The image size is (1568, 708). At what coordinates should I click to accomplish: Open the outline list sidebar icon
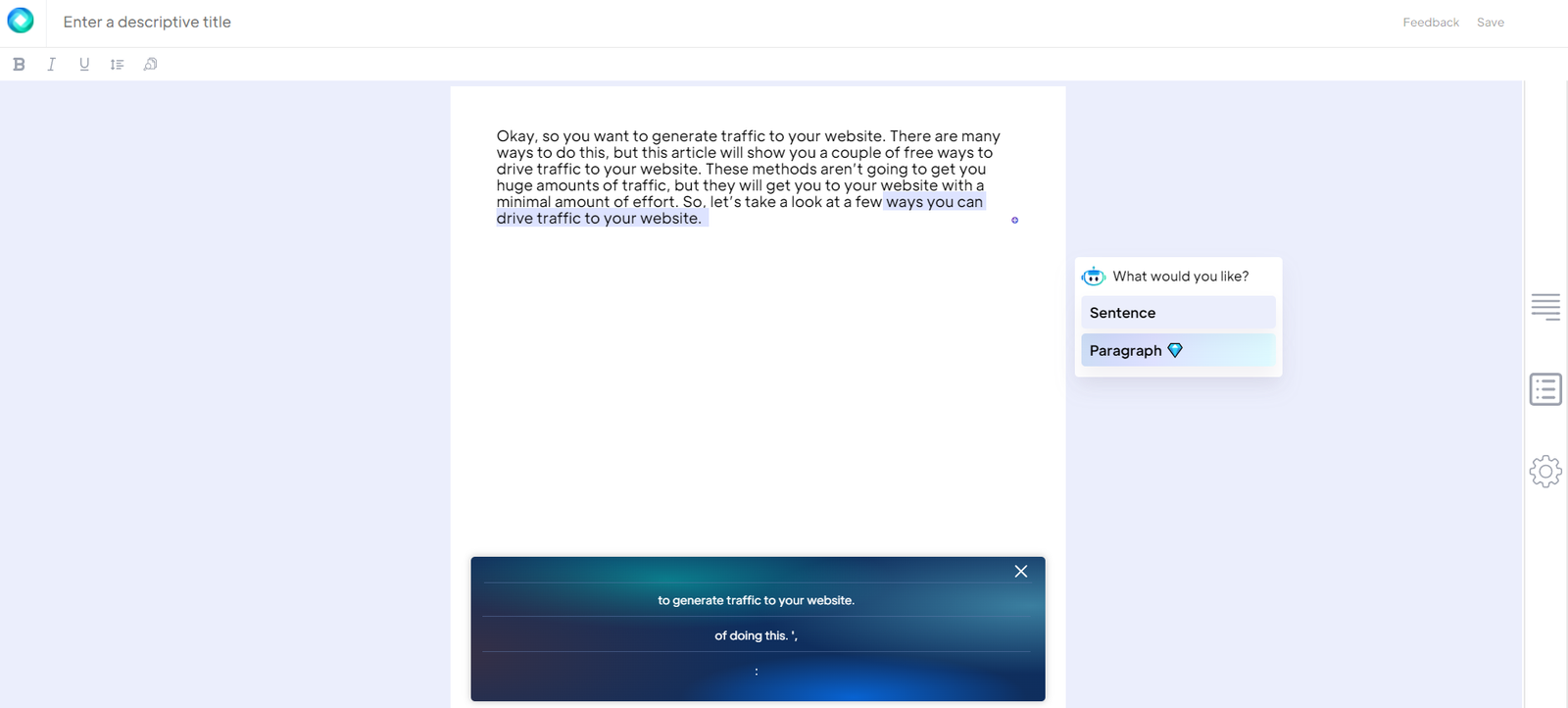coord(1545,389)
